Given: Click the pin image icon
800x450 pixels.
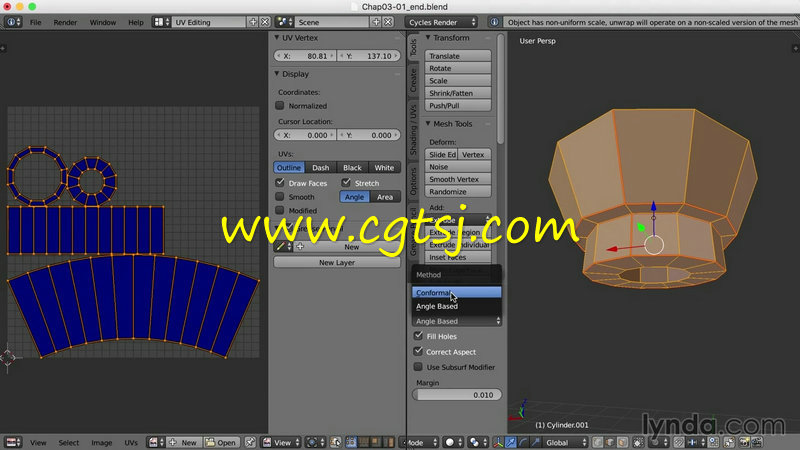Looking at the screenshot, I should point(250,442).
